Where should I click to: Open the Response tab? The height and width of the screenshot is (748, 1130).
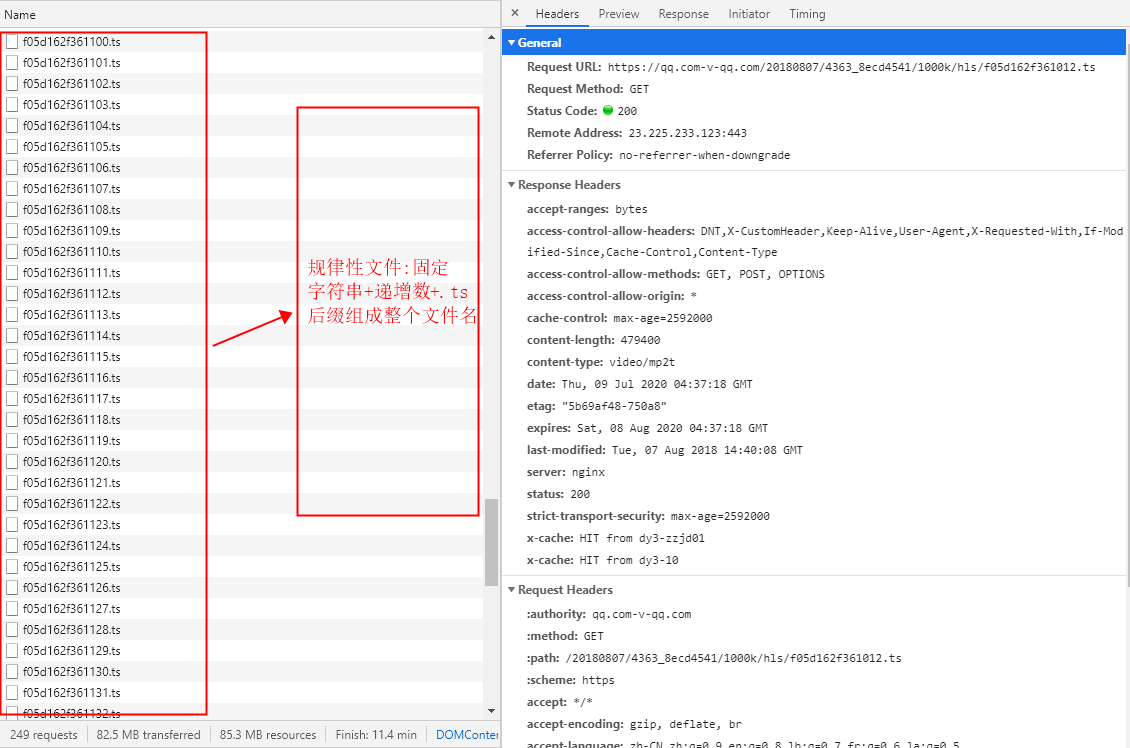click(683, 14)
